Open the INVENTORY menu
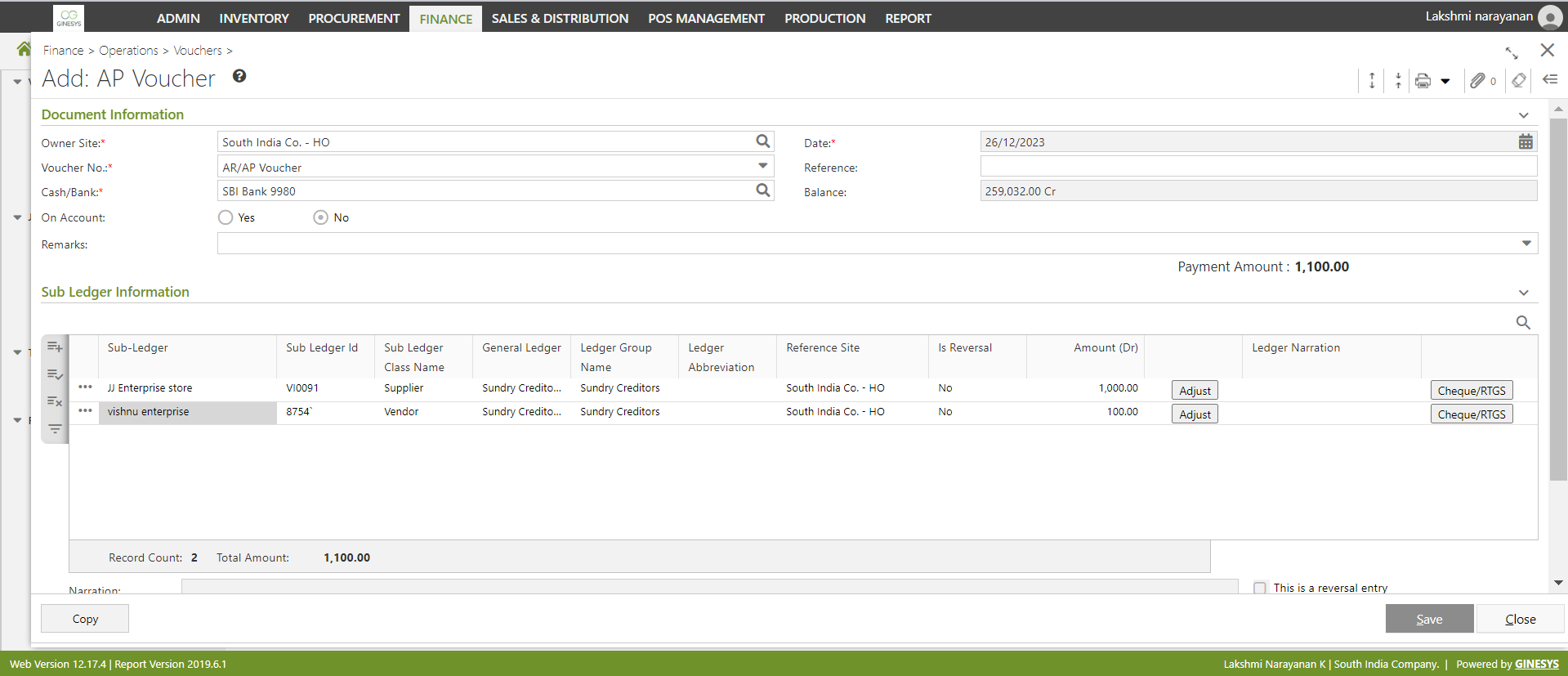1568x676 pixels. coord(254,18)
